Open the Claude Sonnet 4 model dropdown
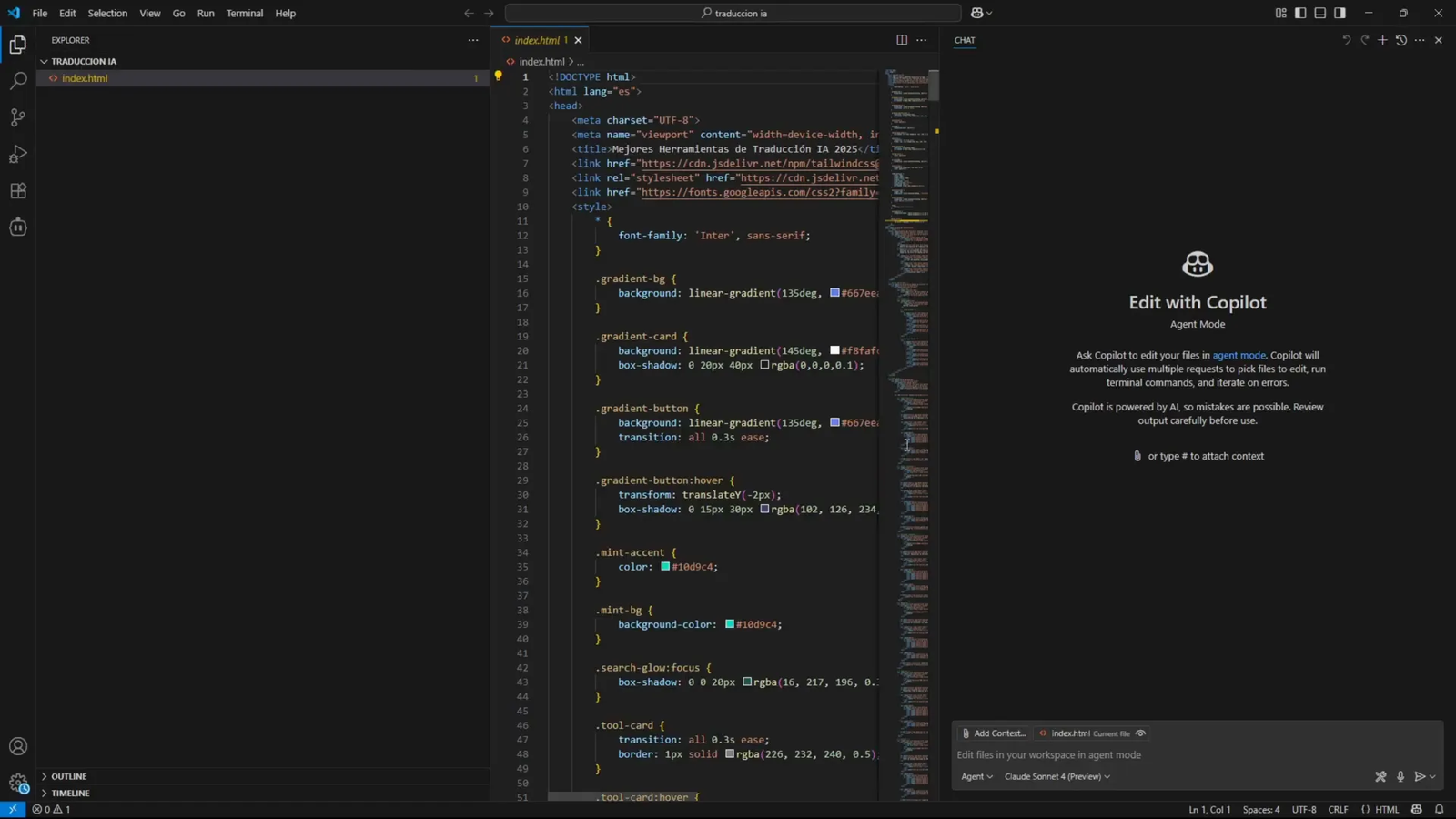Viewport: 1456px width, 819px height. [1057, 776]
